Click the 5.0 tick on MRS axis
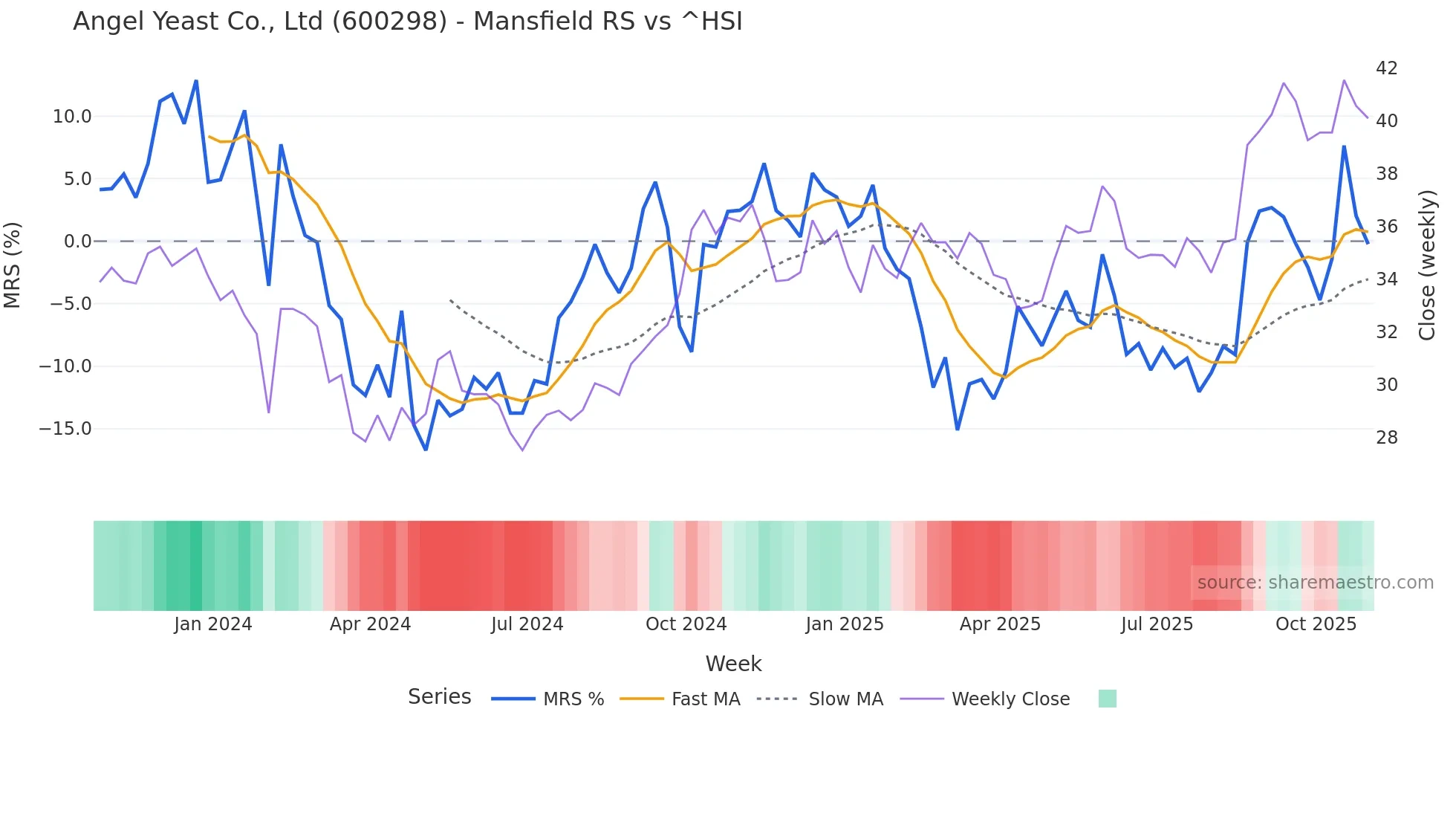1456x819 pixels. tap(77, 179)
